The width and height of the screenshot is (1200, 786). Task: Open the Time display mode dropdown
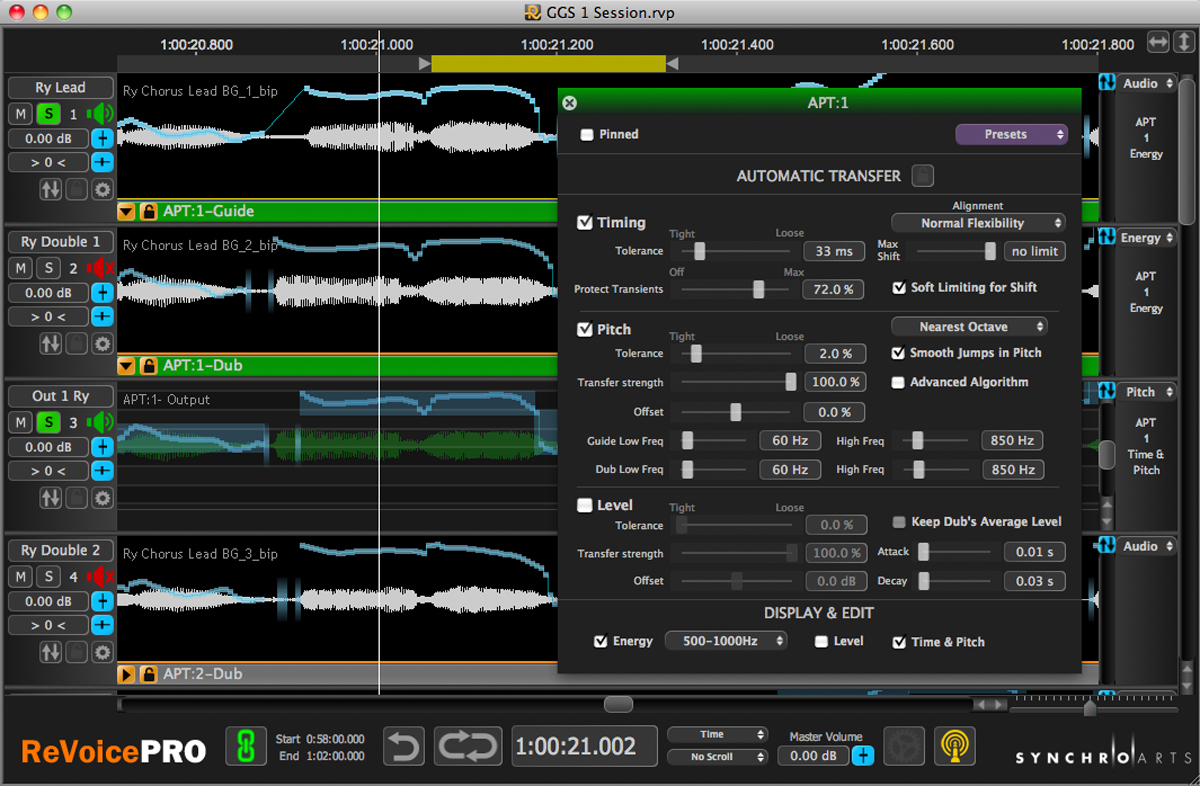(717, 735)
